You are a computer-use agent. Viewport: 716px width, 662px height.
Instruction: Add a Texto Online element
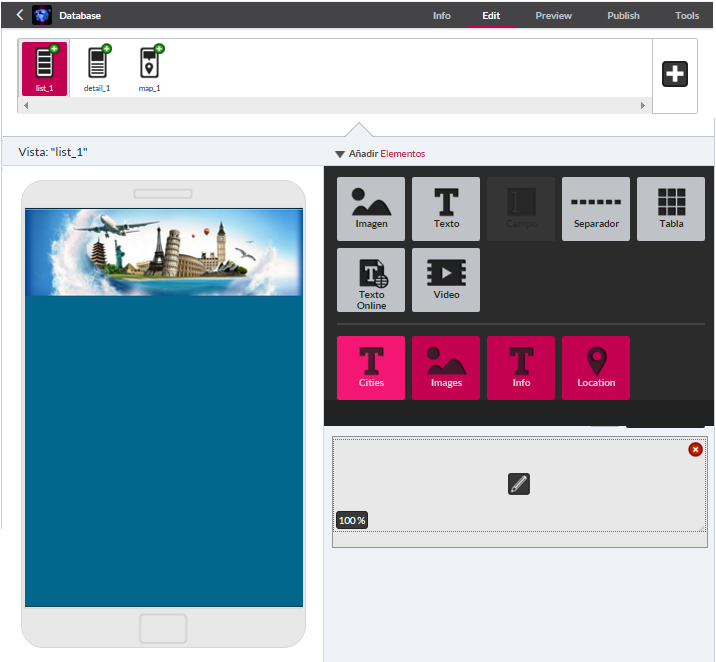coord(371,280)
